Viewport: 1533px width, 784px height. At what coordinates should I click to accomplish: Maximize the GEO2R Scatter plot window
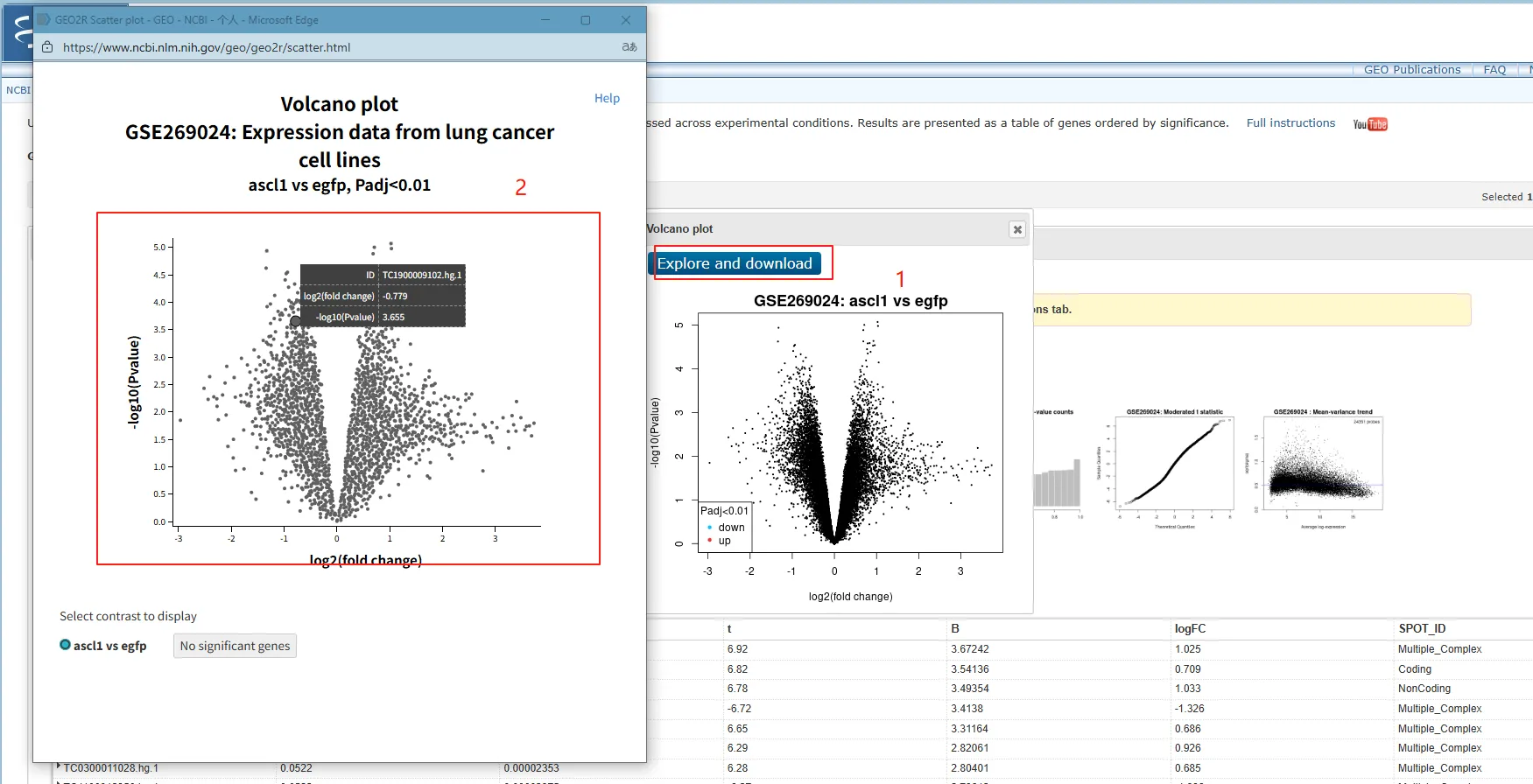[x=585, y=20]
